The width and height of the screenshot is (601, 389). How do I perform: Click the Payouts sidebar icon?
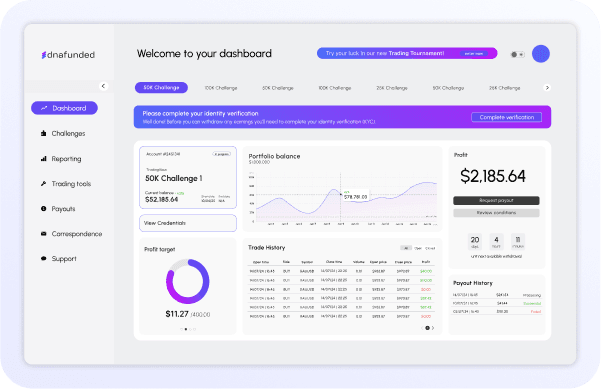43,208
